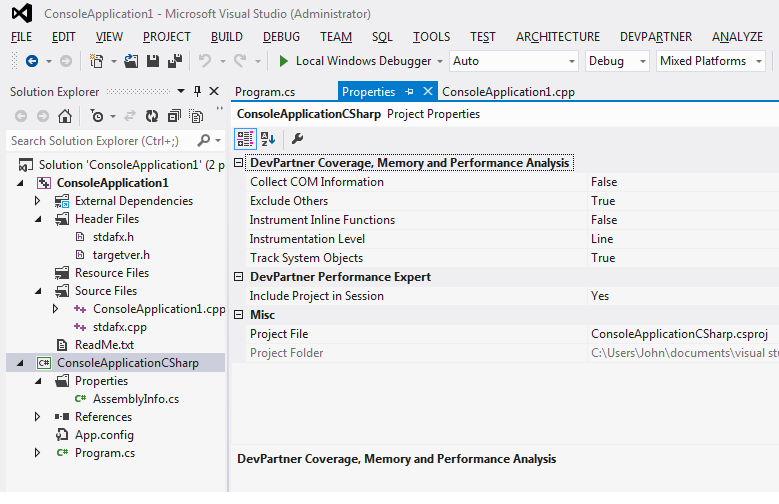
Task: Open the Debug configuration dropdown
Action: (617, 61)
